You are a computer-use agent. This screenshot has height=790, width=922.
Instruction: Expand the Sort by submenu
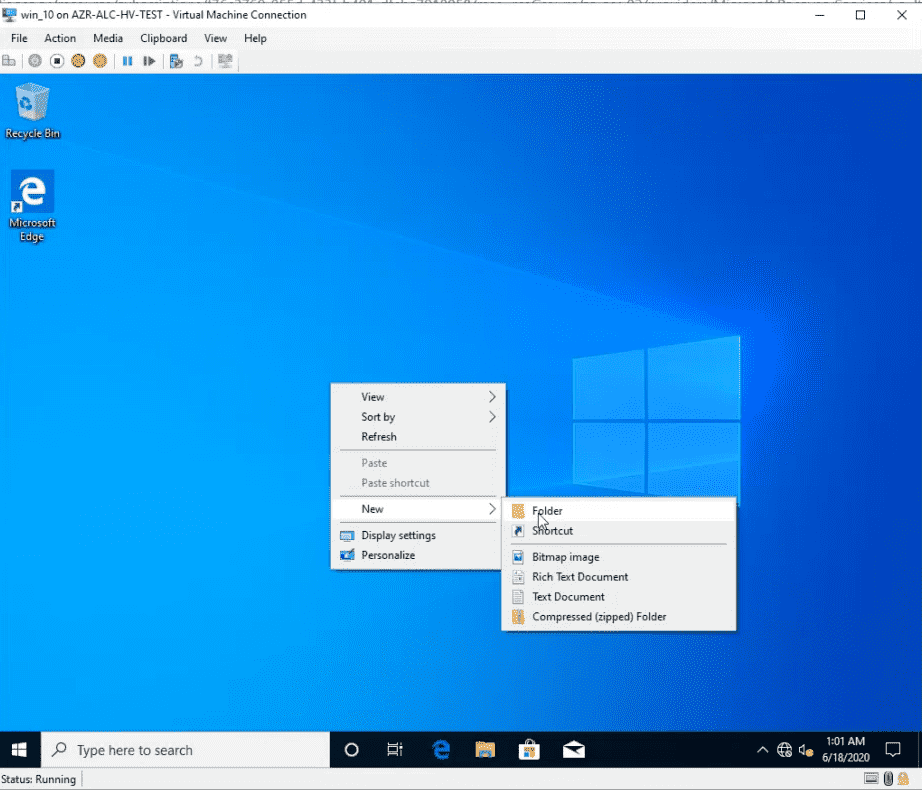click(418, 417)
